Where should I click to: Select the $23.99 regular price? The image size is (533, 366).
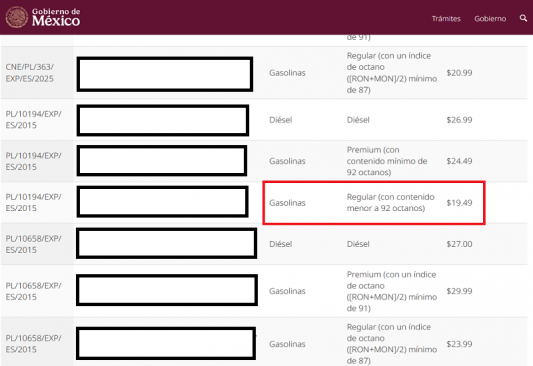[459, 344]
